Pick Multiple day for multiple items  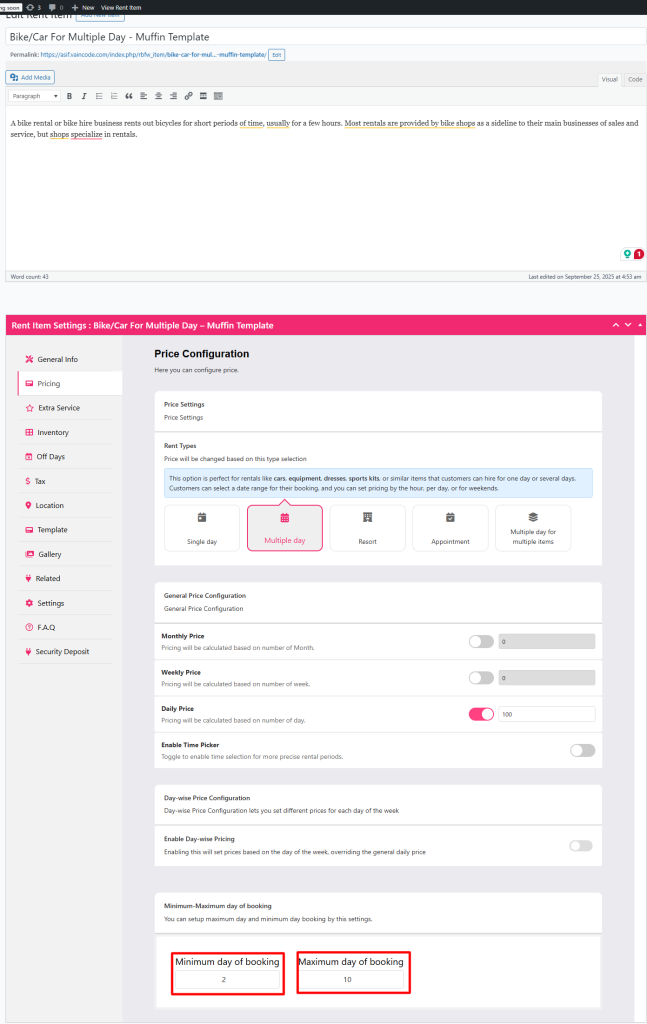pyautogui.click(x=532, y=527)
